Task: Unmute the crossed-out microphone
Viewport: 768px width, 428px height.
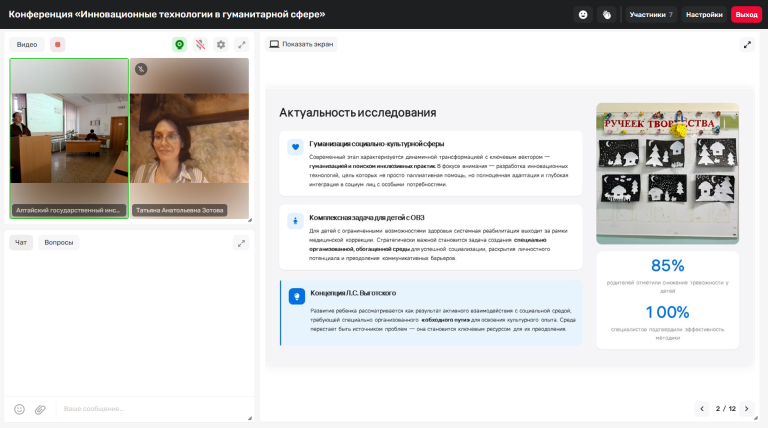Action: coord(200,45)
